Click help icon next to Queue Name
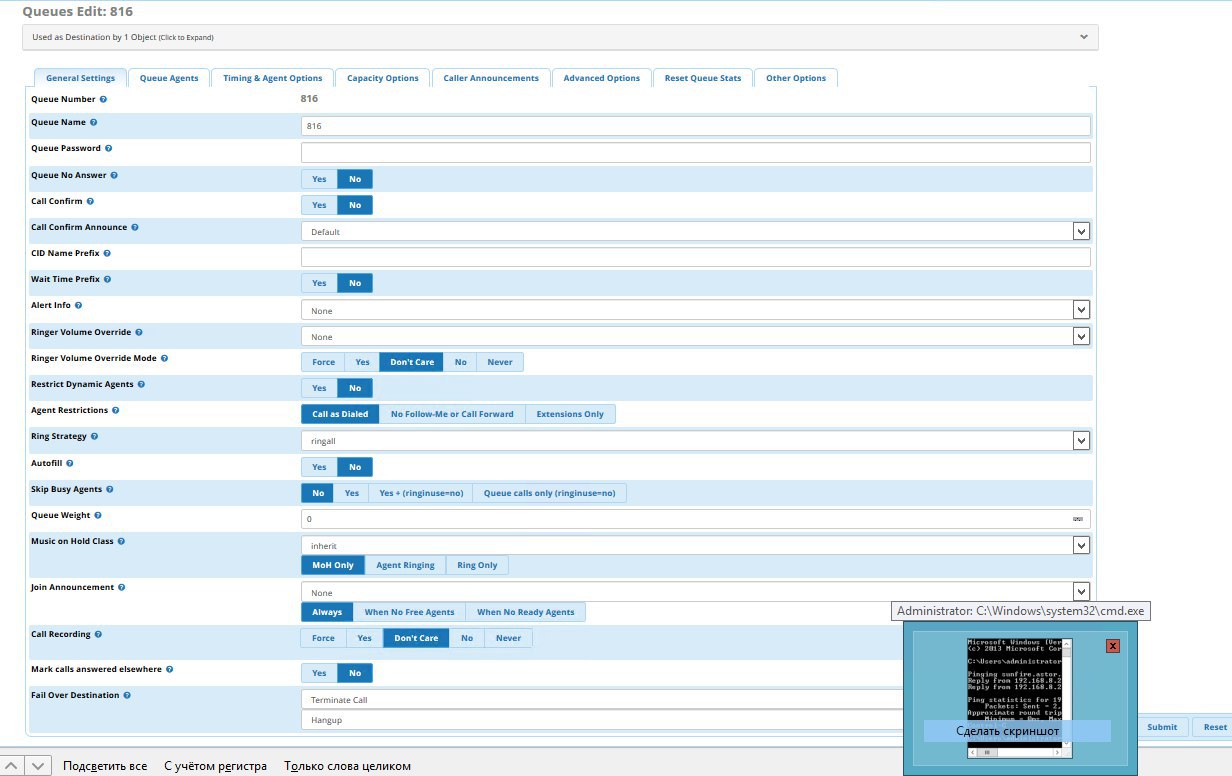 coord(94,122)
